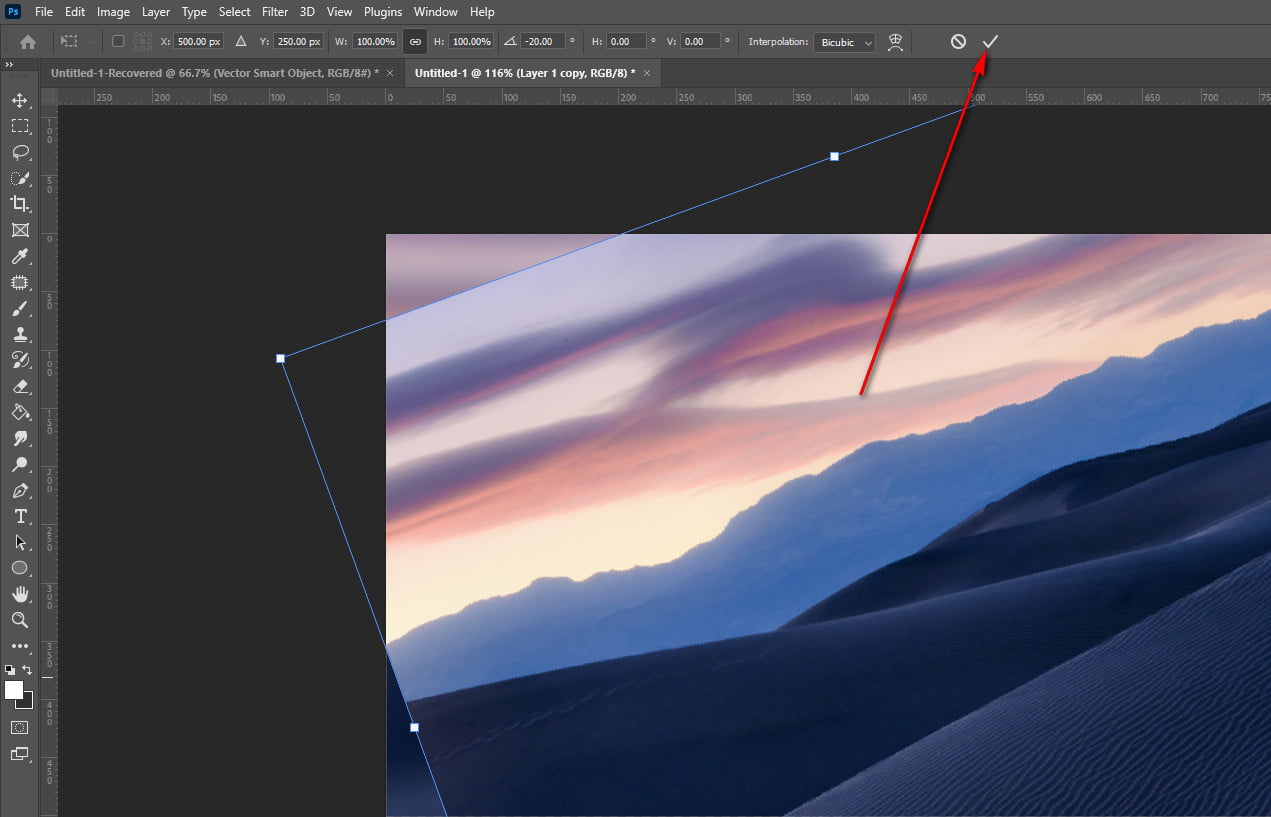Cancel the transform with the slash icon
Screen dimensions: 1271x817
tap(958, 41)
